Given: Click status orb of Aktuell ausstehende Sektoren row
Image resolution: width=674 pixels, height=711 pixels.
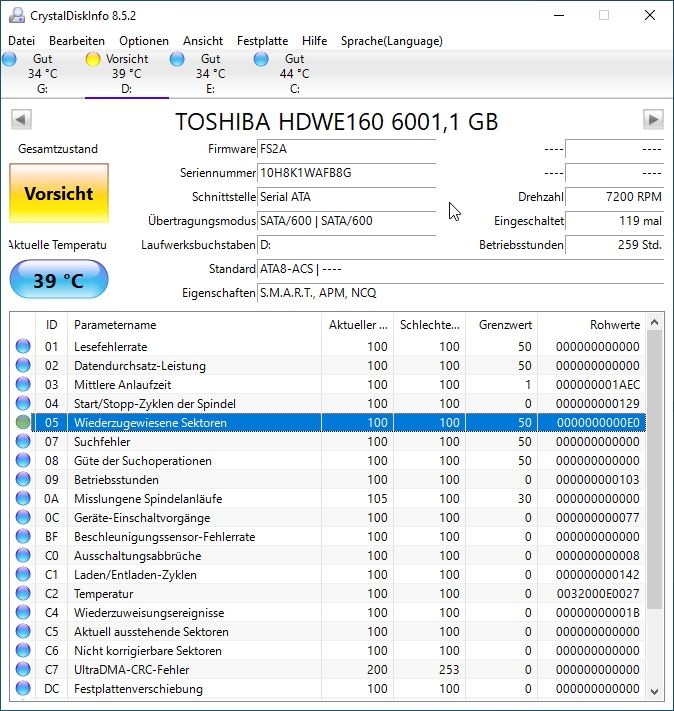Looking at the screenshot, I should point(23,631).
